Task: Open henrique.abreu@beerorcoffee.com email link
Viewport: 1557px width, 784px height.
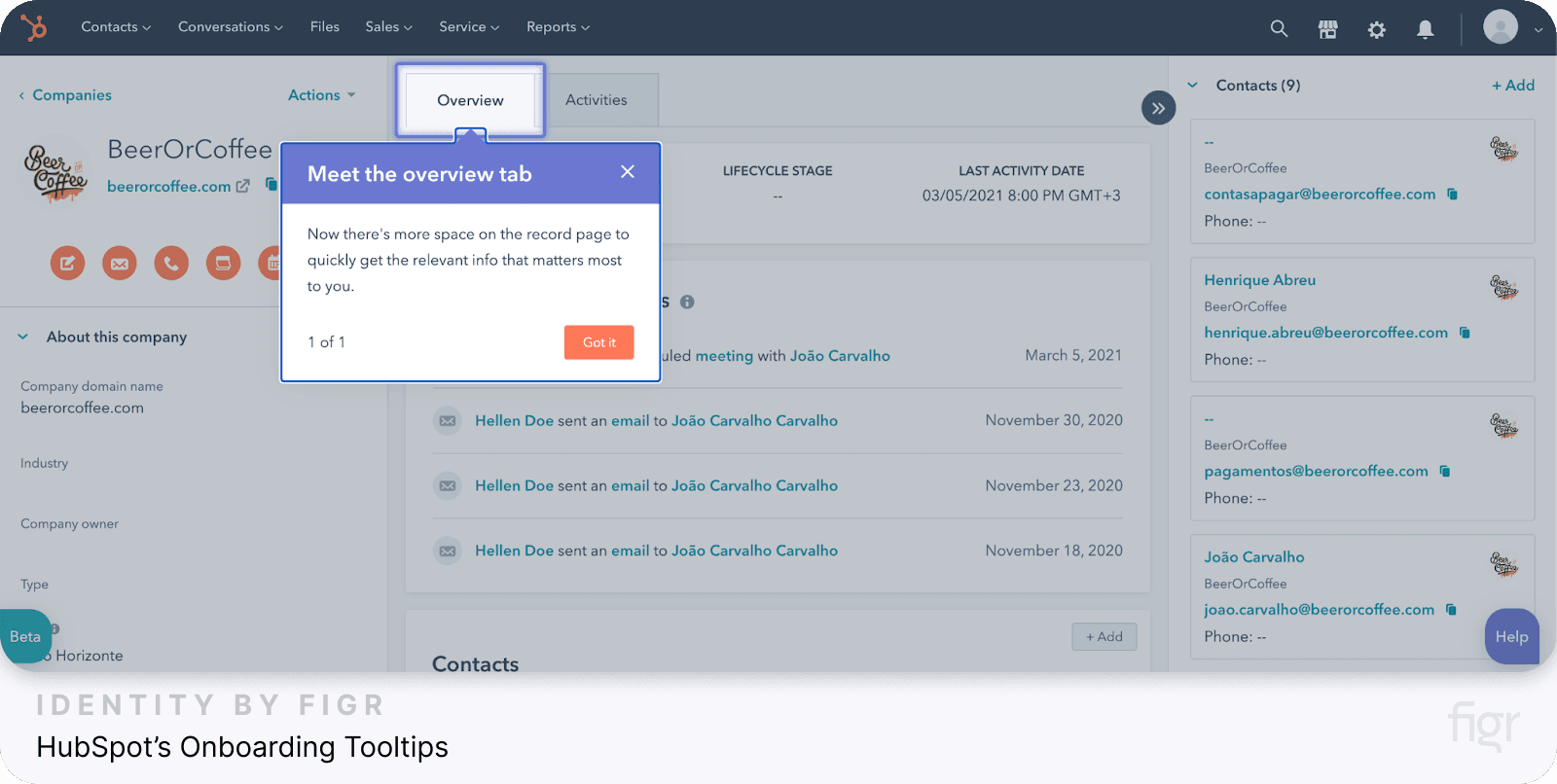Action: point(1325,333)
